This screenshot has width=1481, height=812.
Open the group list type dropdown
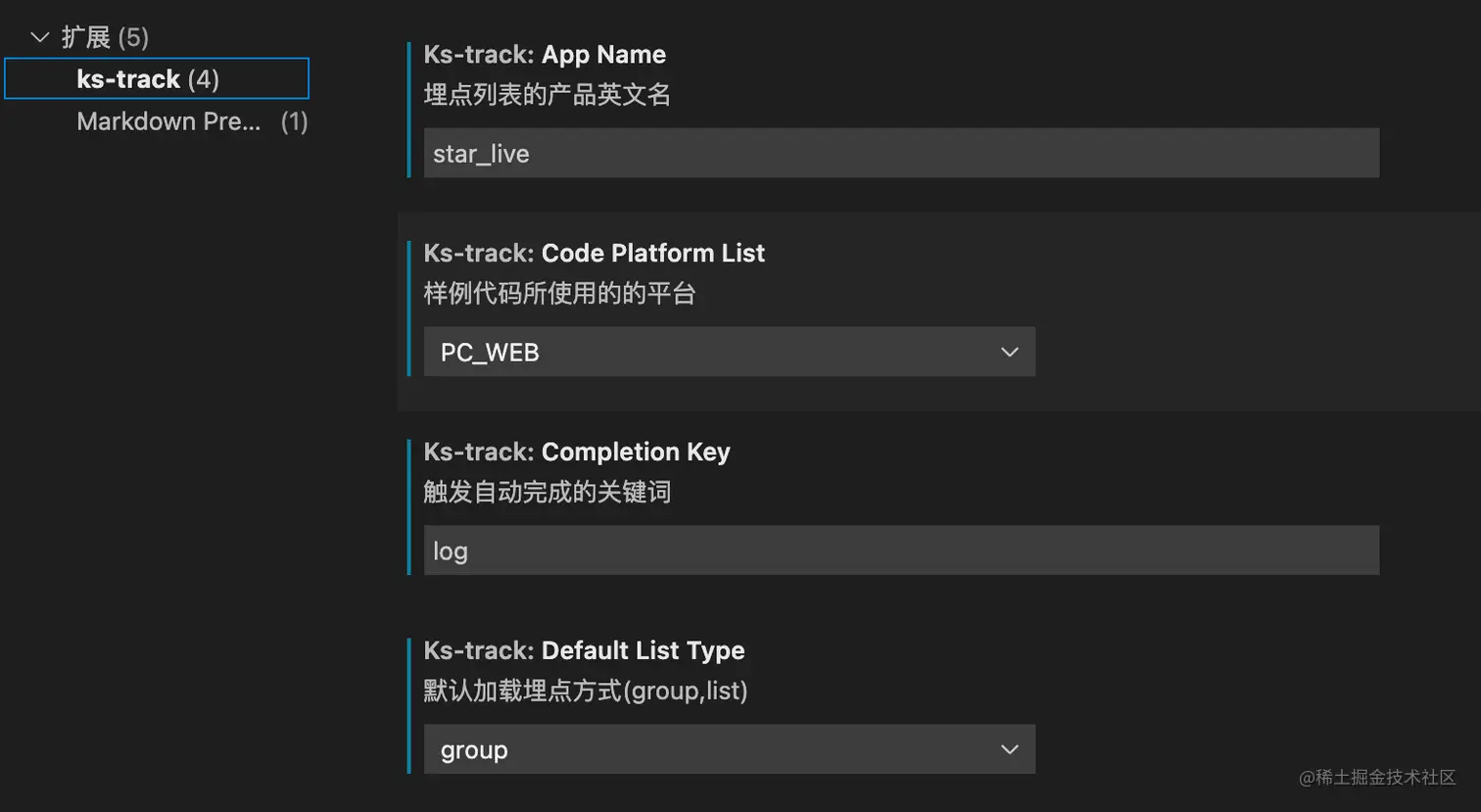pyautogui.click(x=728, y=749)
